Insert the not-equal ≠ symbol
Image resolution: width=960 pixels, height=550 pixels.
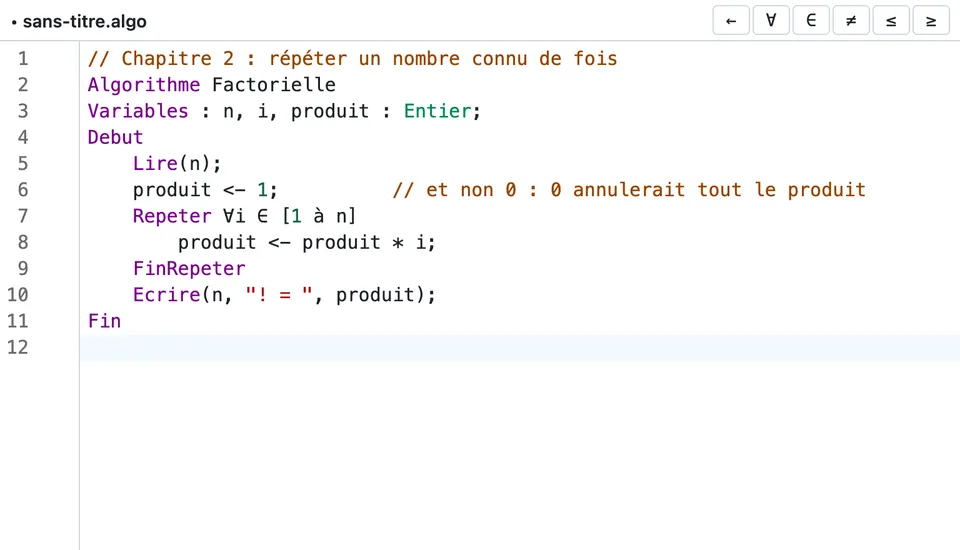coord(851,21)
